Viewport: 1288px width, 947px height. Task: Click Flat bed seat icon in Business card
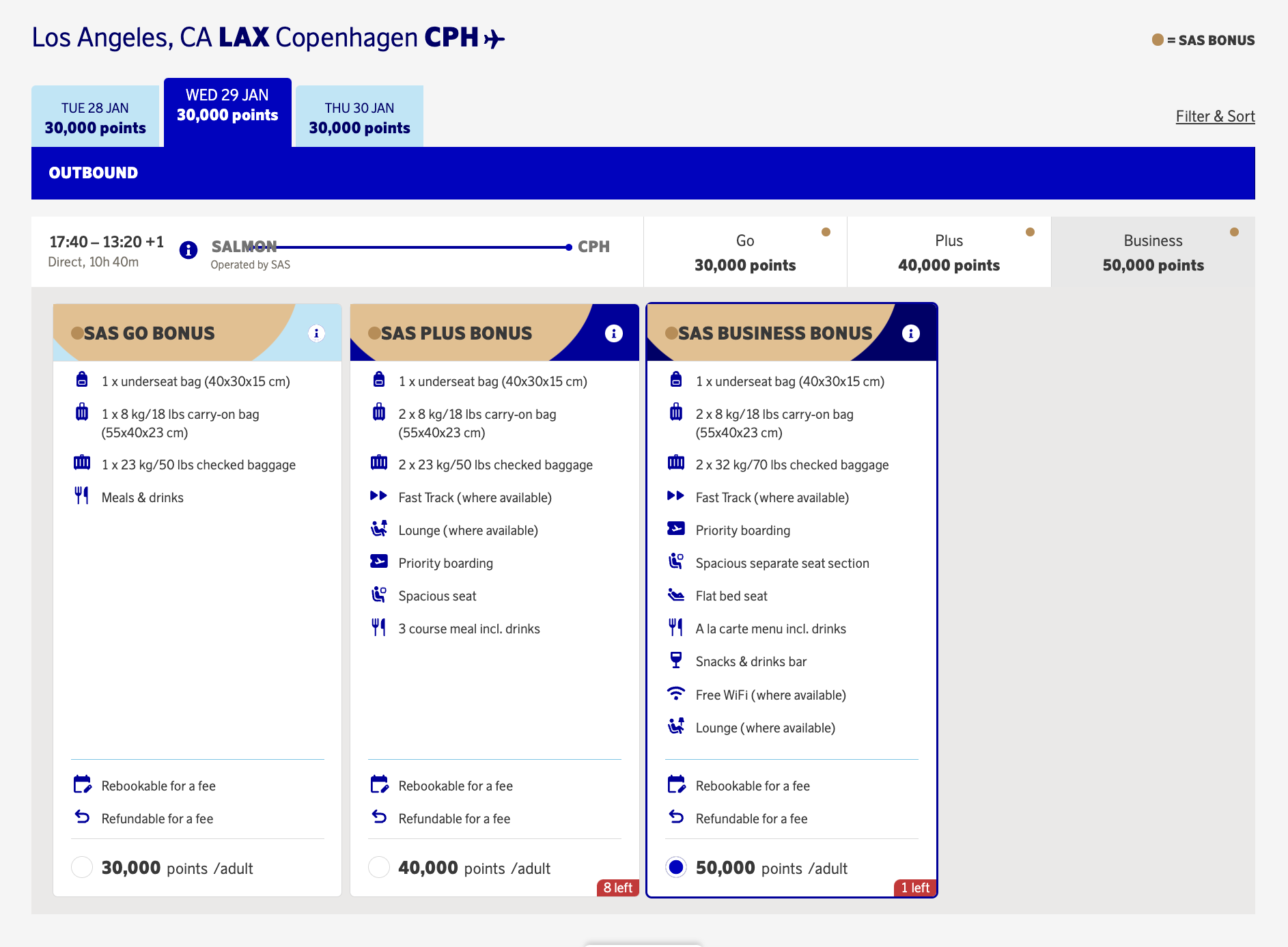(676, 594)
